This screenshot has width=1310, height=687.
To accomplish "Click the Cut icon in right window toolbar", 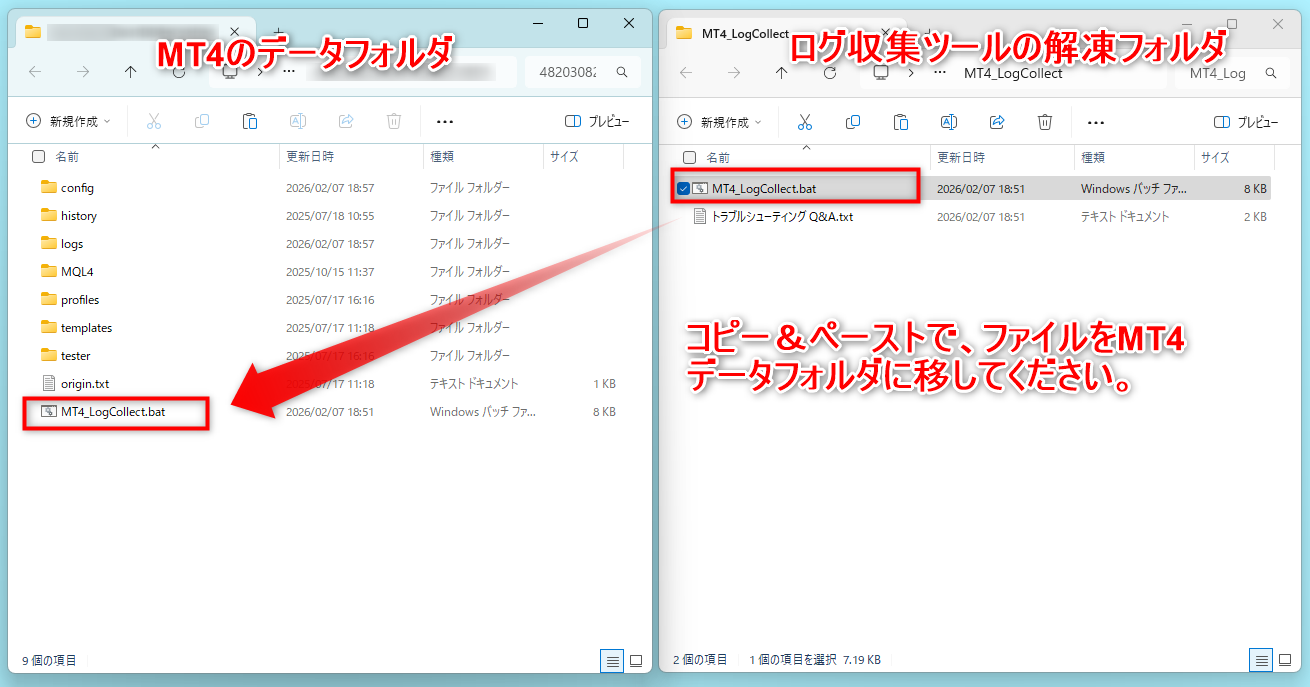I will (804, 122).
